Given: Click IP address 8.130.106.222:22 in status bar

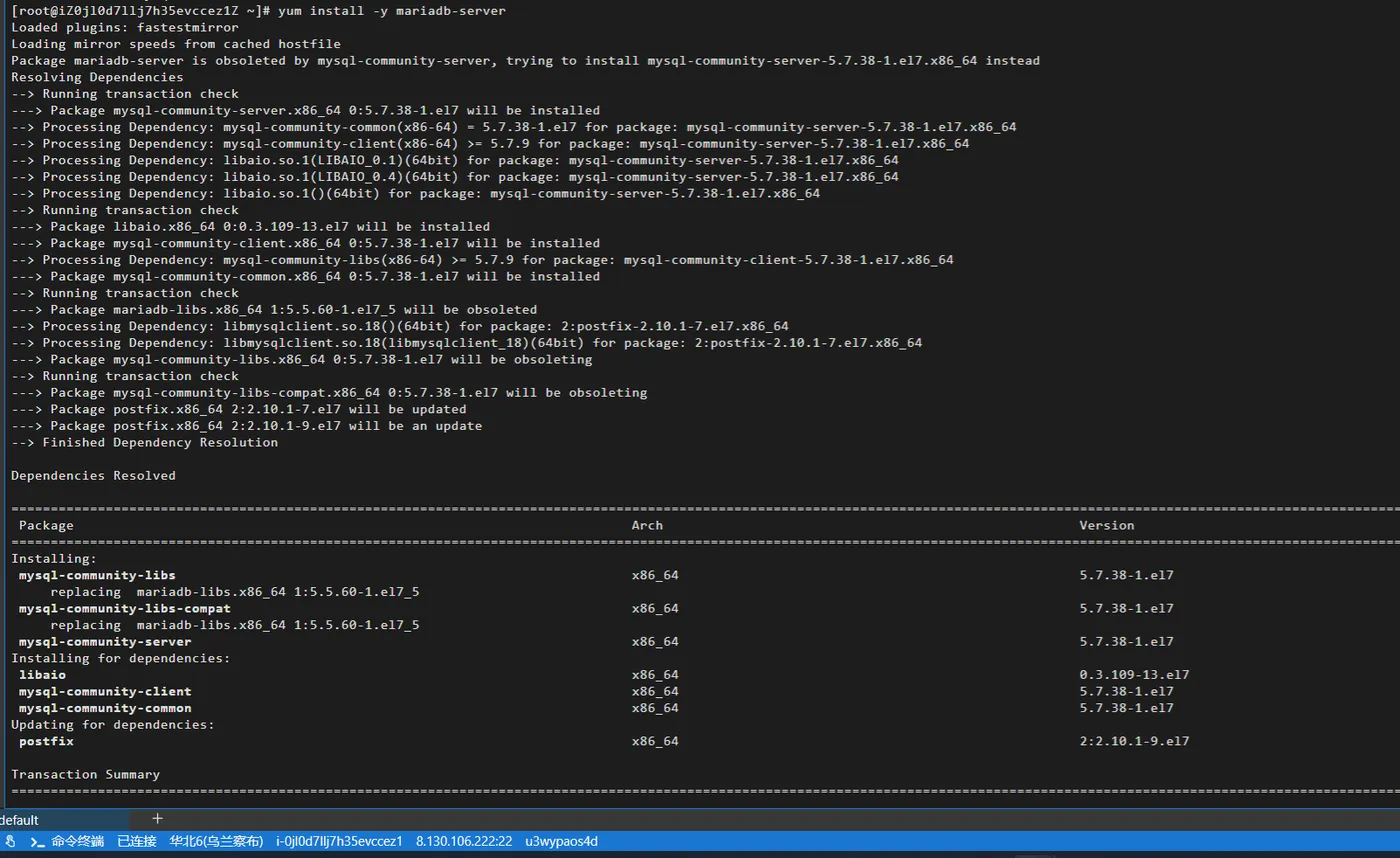Looking at the screenshot, I should click(x=464, y=841).
